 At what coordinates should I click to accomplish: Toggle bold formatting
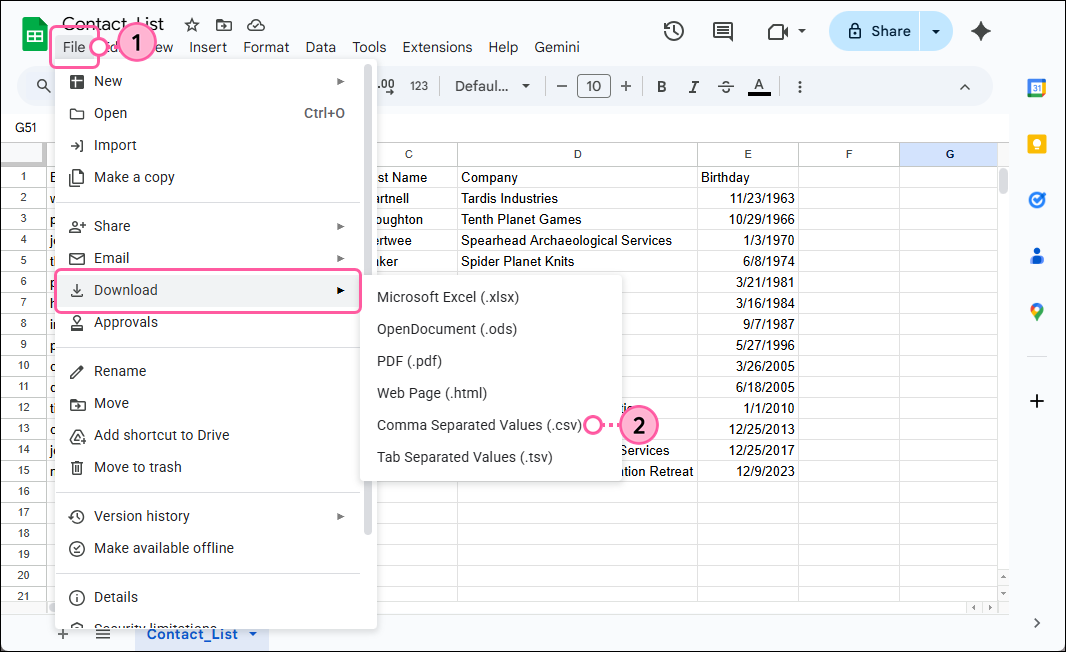[661, 87]
